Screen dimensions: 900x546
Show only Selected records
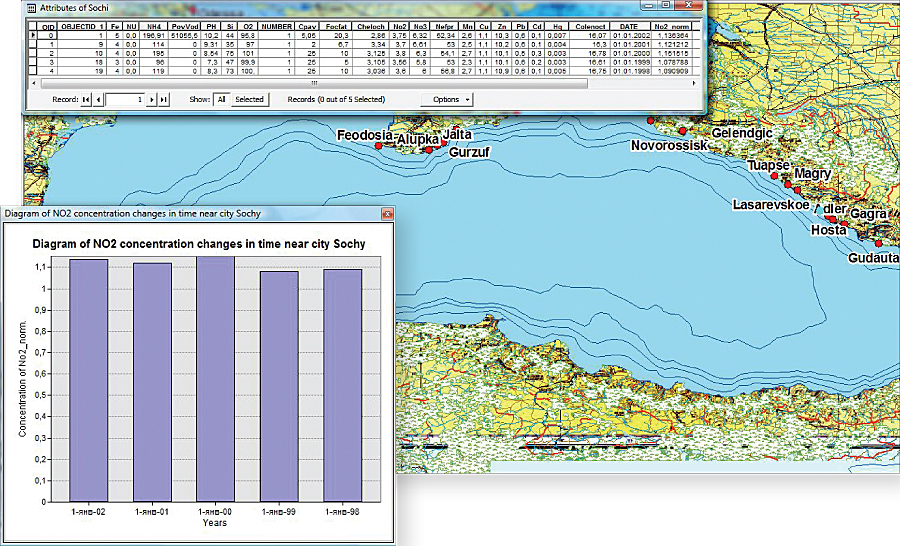pos(249,100)
